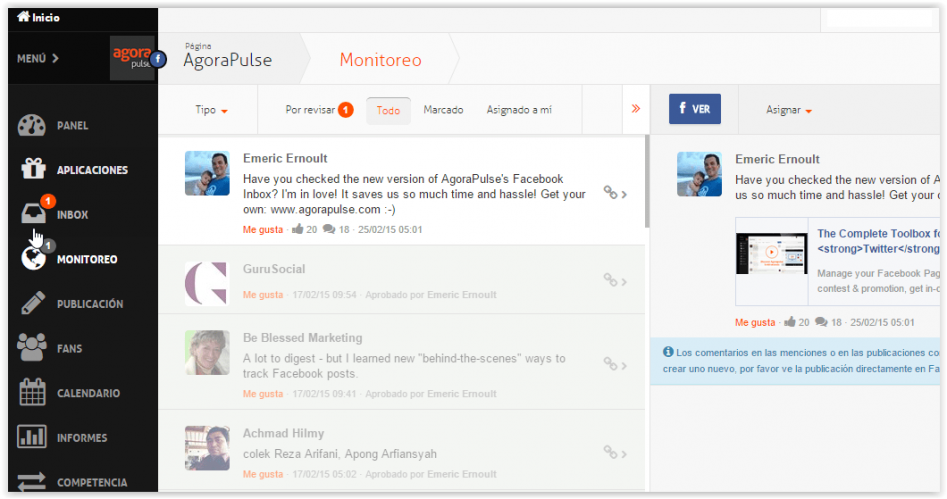Click the Achmad Hilmy avatar
This screenshot has height=499, width=947.
[207, 448]
